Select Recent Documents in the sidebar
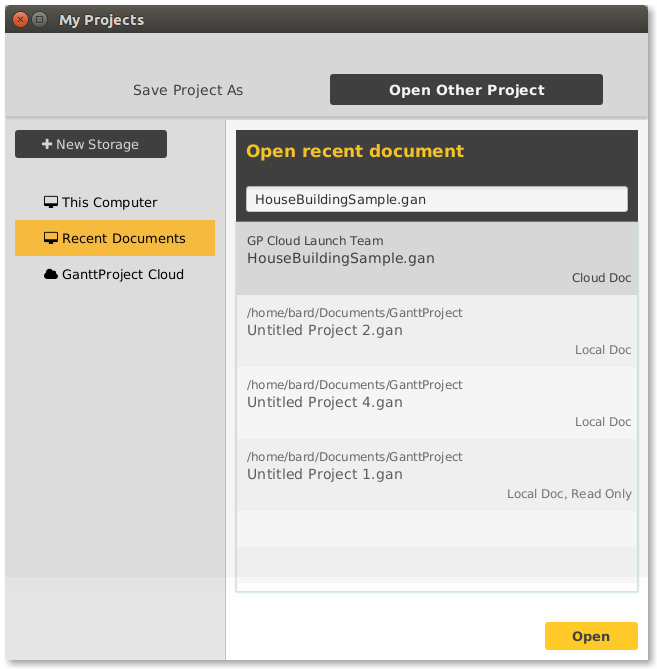Screen dimensions: 657x669 coord(115,238)
